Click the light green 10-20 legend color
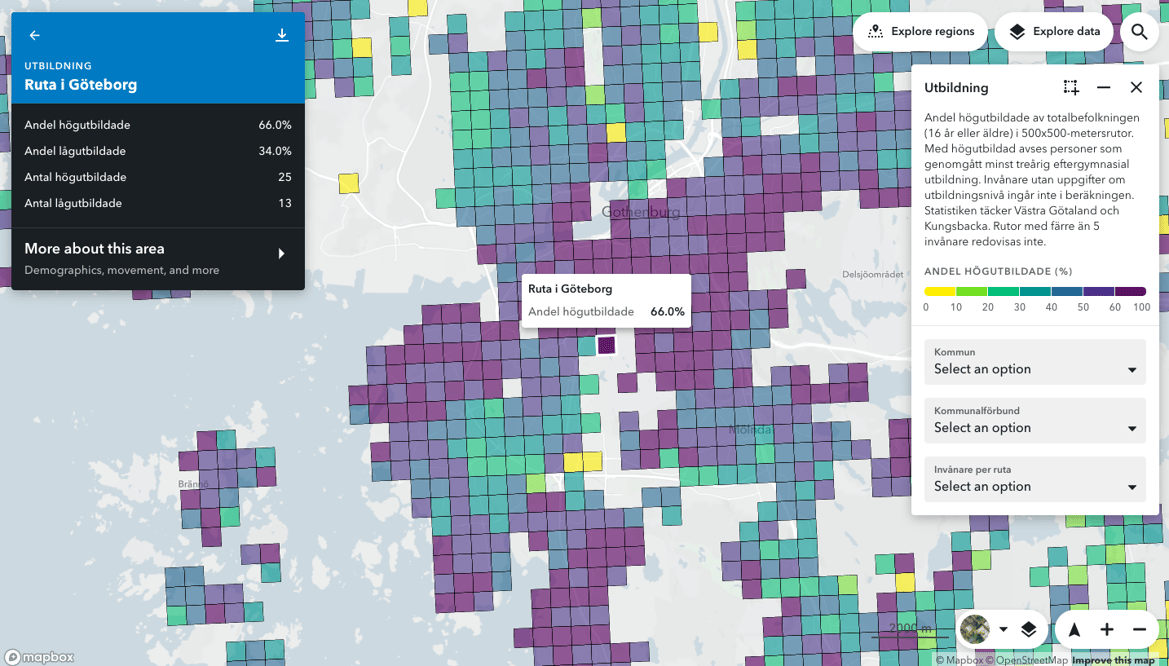This screenshot has height=666, width=1169. point(972,292)
